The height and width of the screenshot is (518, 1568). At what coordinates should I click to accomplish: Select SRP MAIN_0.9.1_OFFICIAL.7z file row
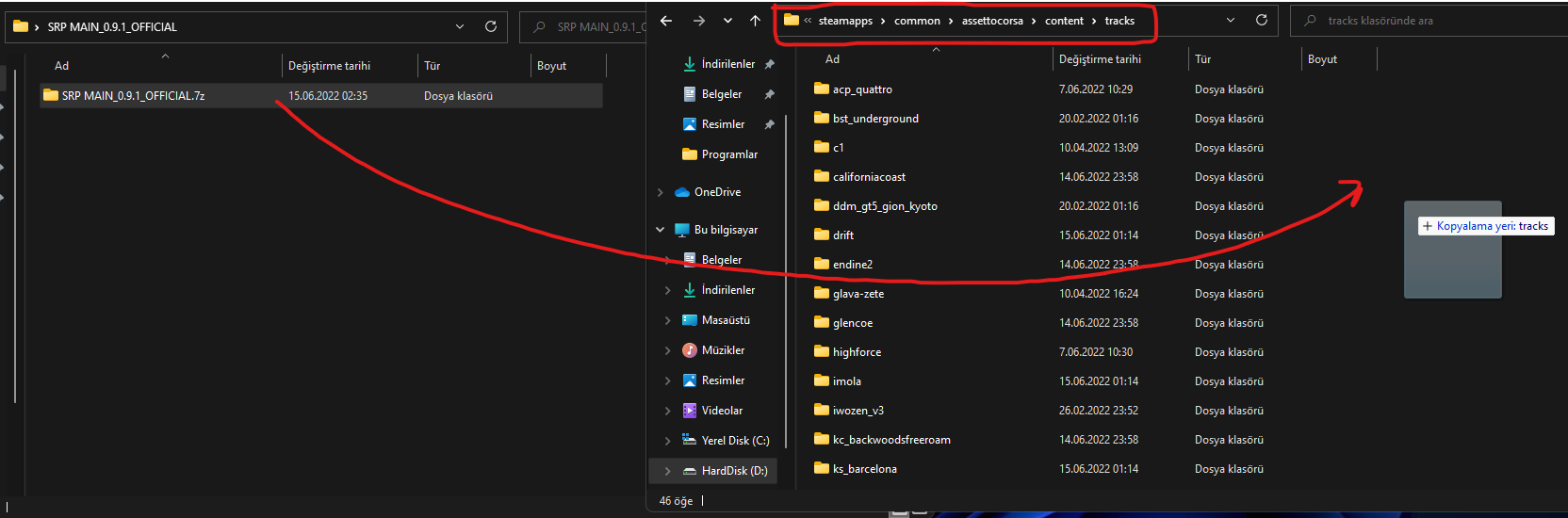tap(321, 96)
